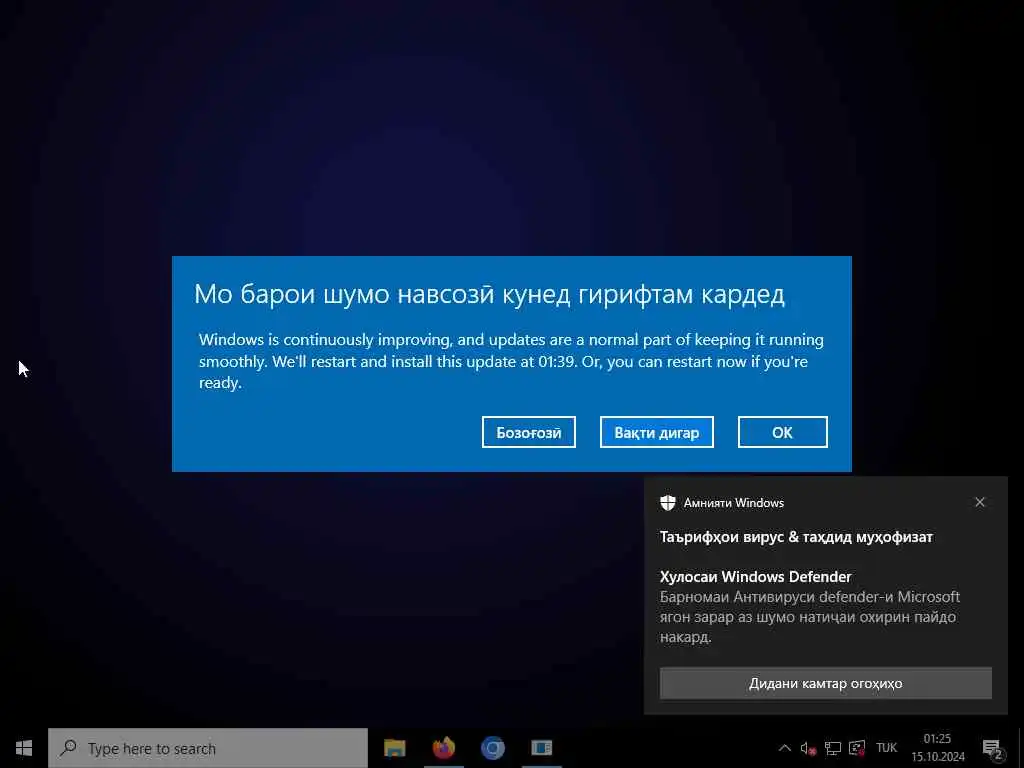Click the Type here to search box
This screenshot has width=1024, height=768.
pyautogui.click(x=208, y=748)
